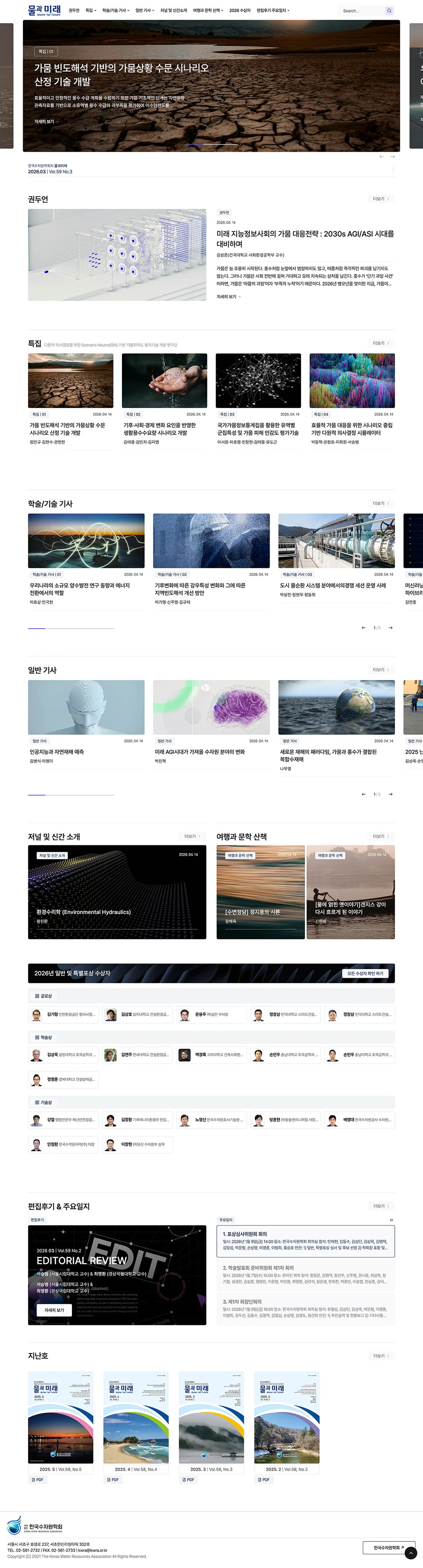
Task: Click 자세히 보기 on the Editorial Review card
Action: pos(54,1310)
